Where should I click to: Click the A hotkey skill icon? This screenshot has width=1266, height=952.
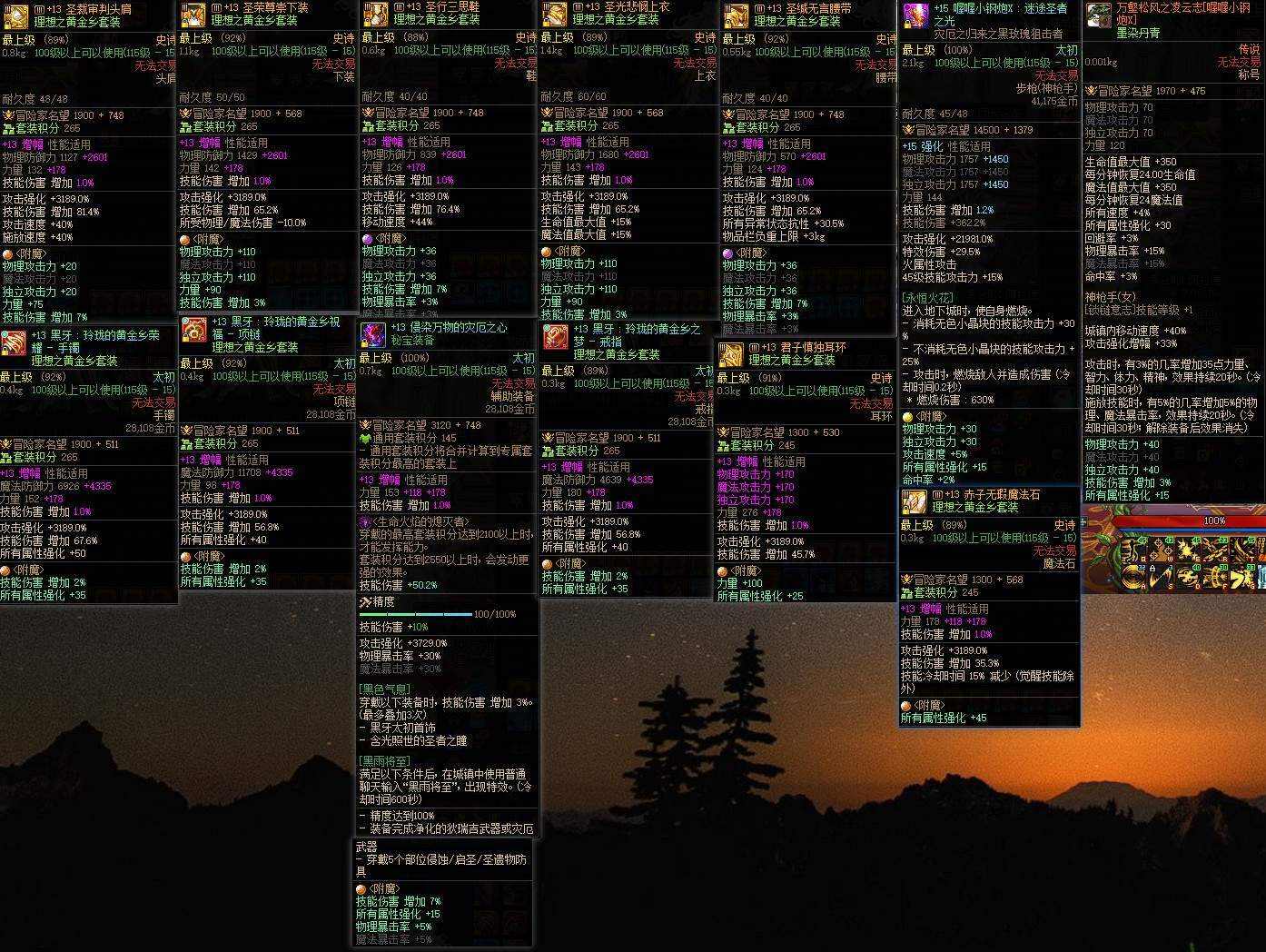point(1134,577)
